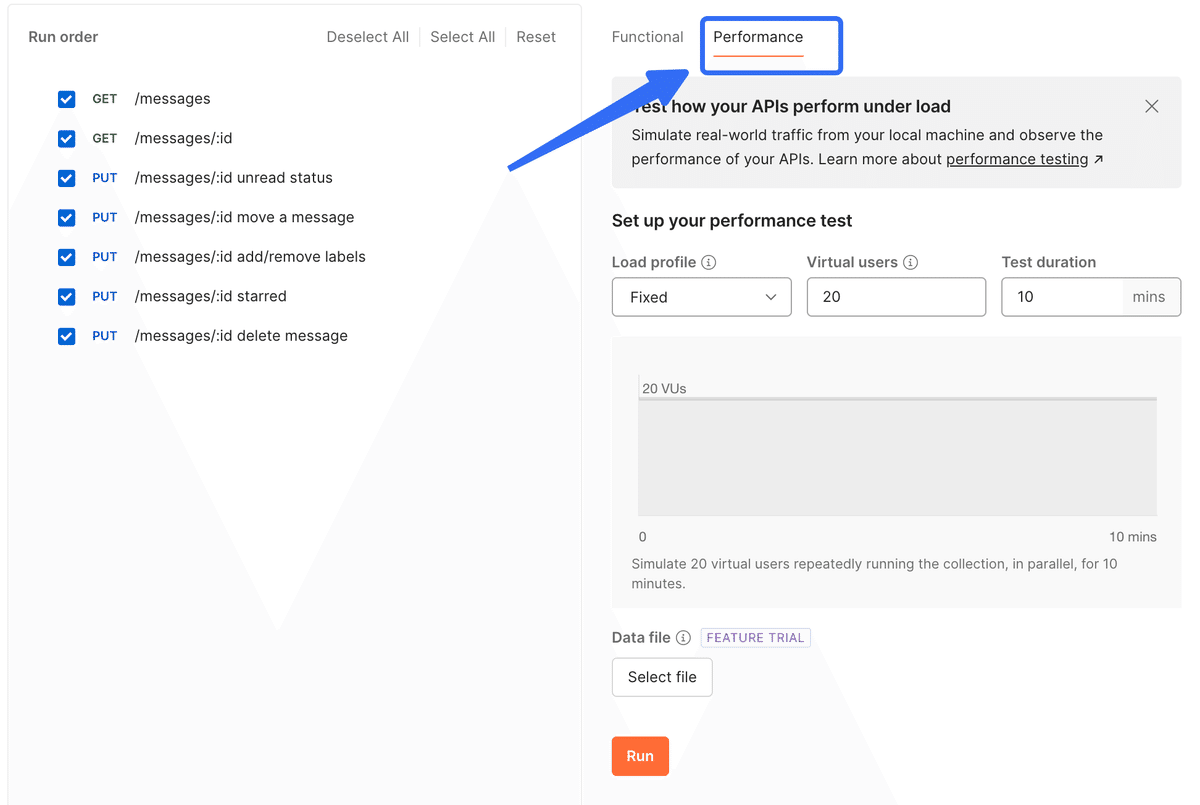Open the performance testing link

point(1017,159)
